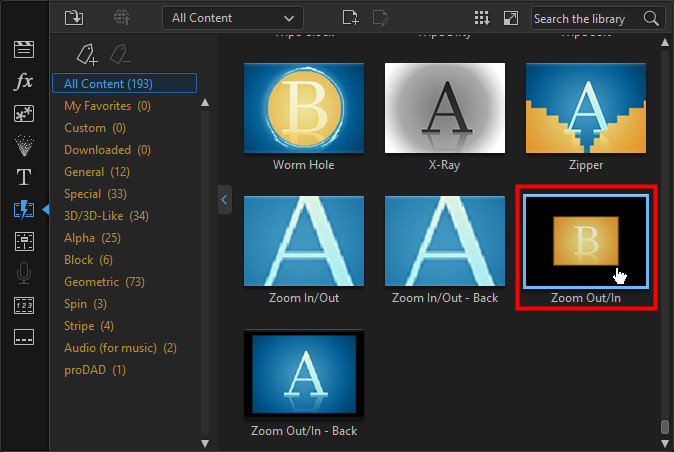Select the Zoom Out/In transition thumbnail

point(586,241)
